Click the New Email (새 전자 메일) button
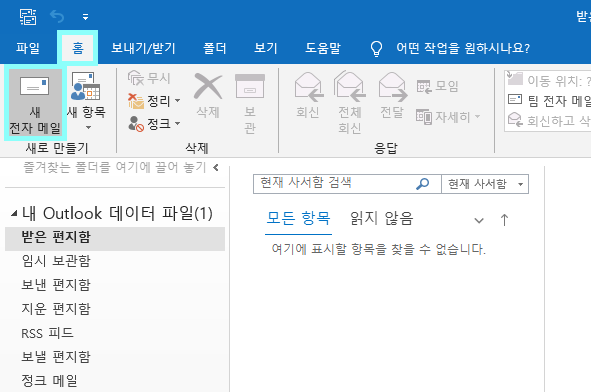 click(35, 102)
